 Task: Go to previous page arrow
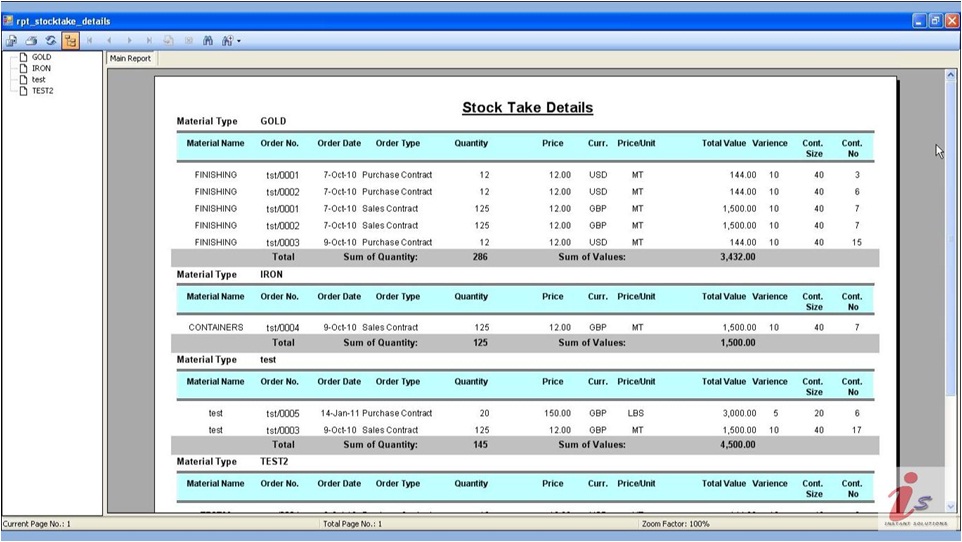coord(109,41)
